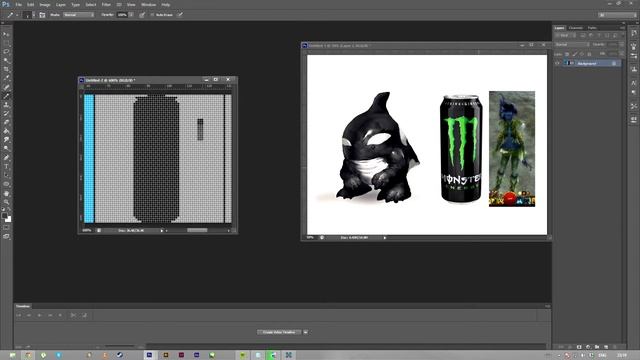Open the Layers panel flyout menu
The image size is (640, 360).
622,28
